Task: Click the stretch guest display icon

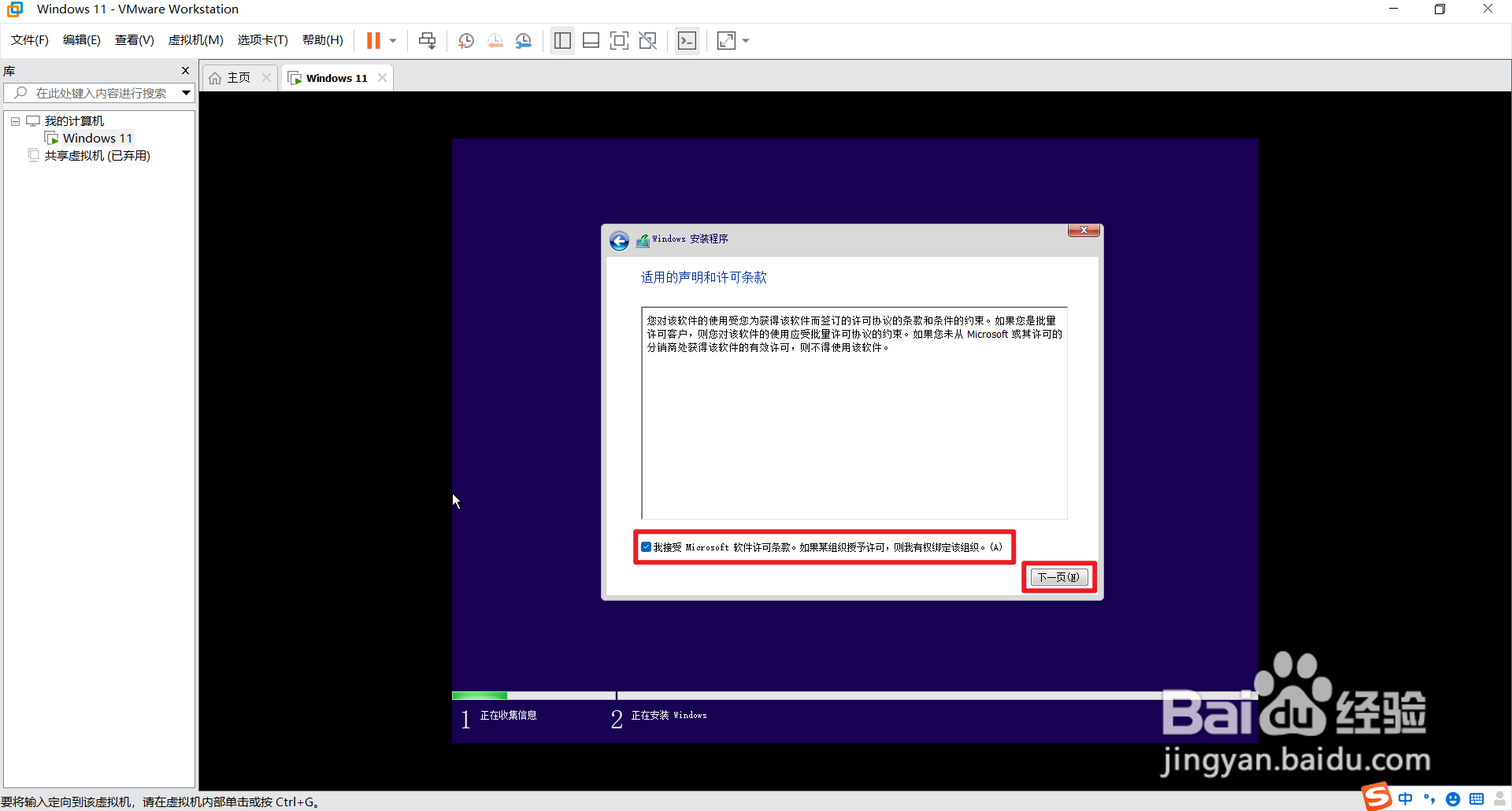Action: pos(726,40)
